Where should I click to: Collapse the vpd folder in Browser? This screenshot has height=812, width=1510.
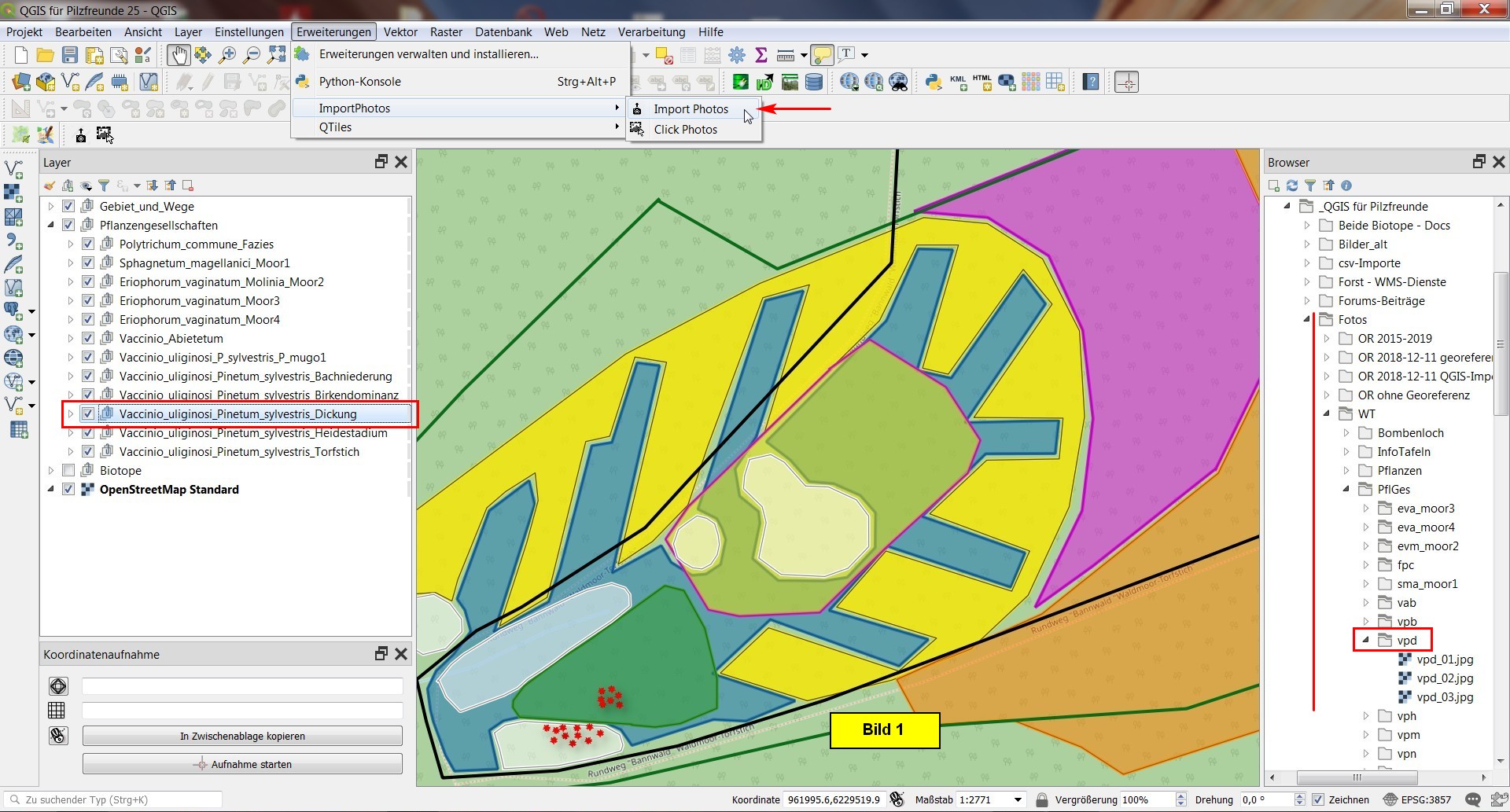(x=1365, y=640)
